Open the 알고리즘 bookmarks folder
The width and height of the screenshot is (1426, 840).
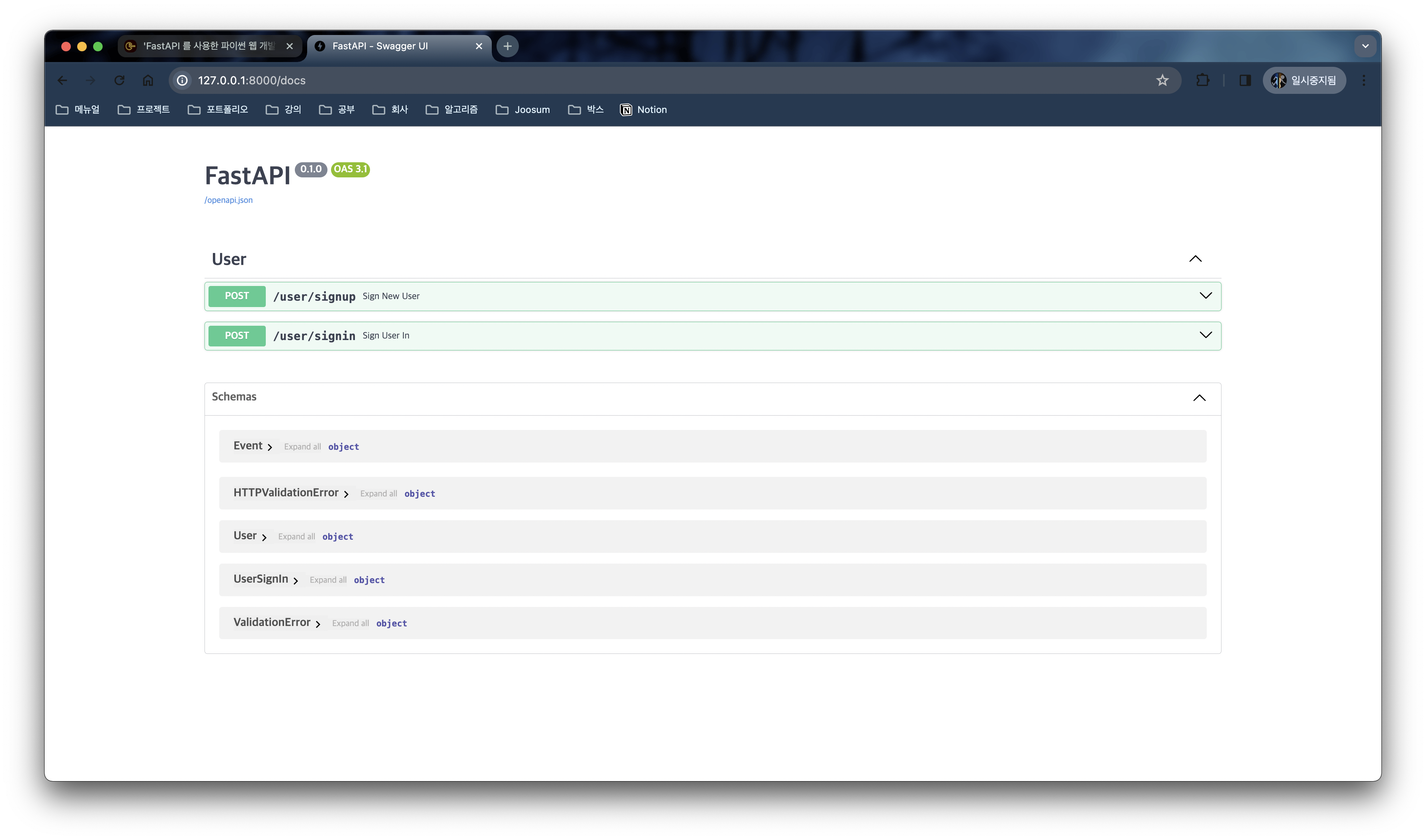point(452,110)
